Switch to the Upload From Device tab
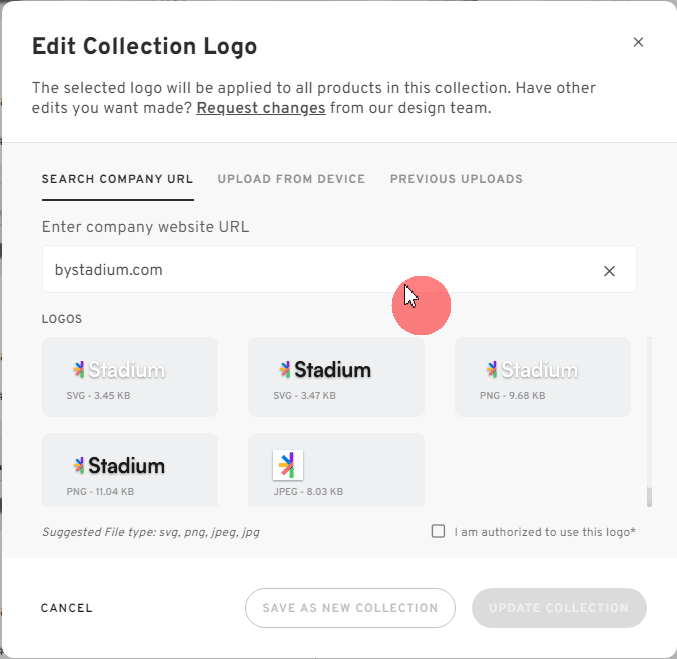Viewport: 677px width, 659px height. (x=291, y=179)
